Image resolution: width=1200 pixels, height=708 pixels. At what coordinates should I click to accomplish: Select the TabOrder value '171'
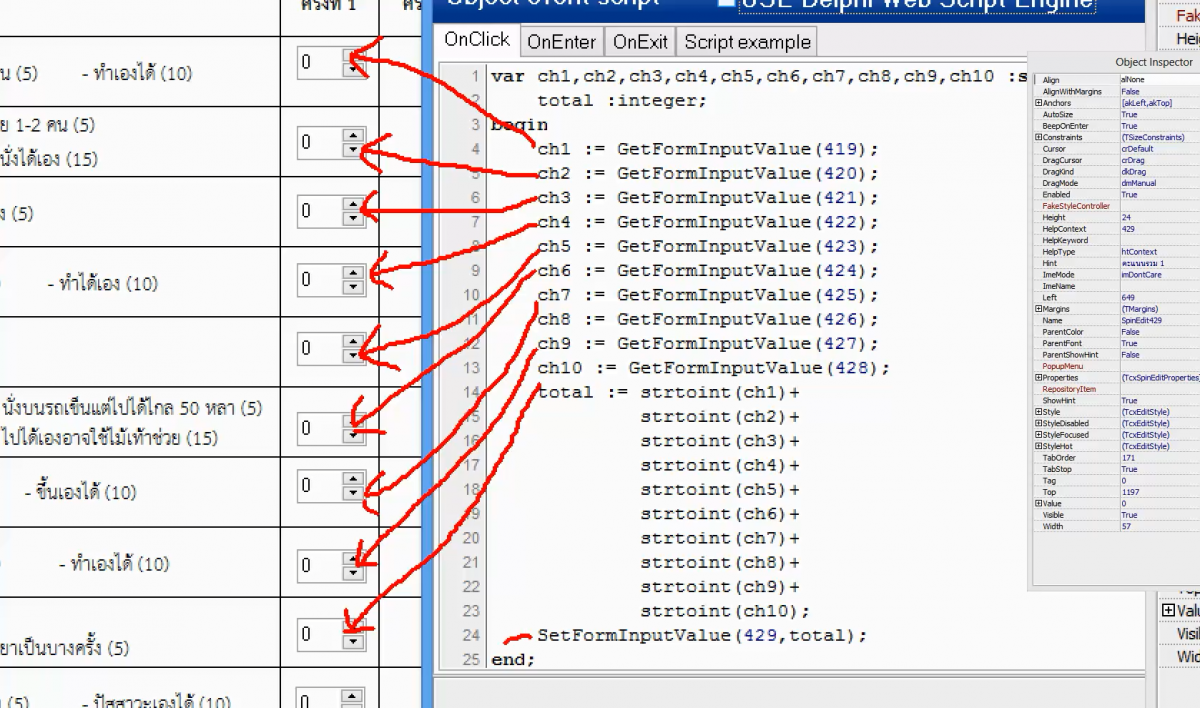coord(1127,458)
